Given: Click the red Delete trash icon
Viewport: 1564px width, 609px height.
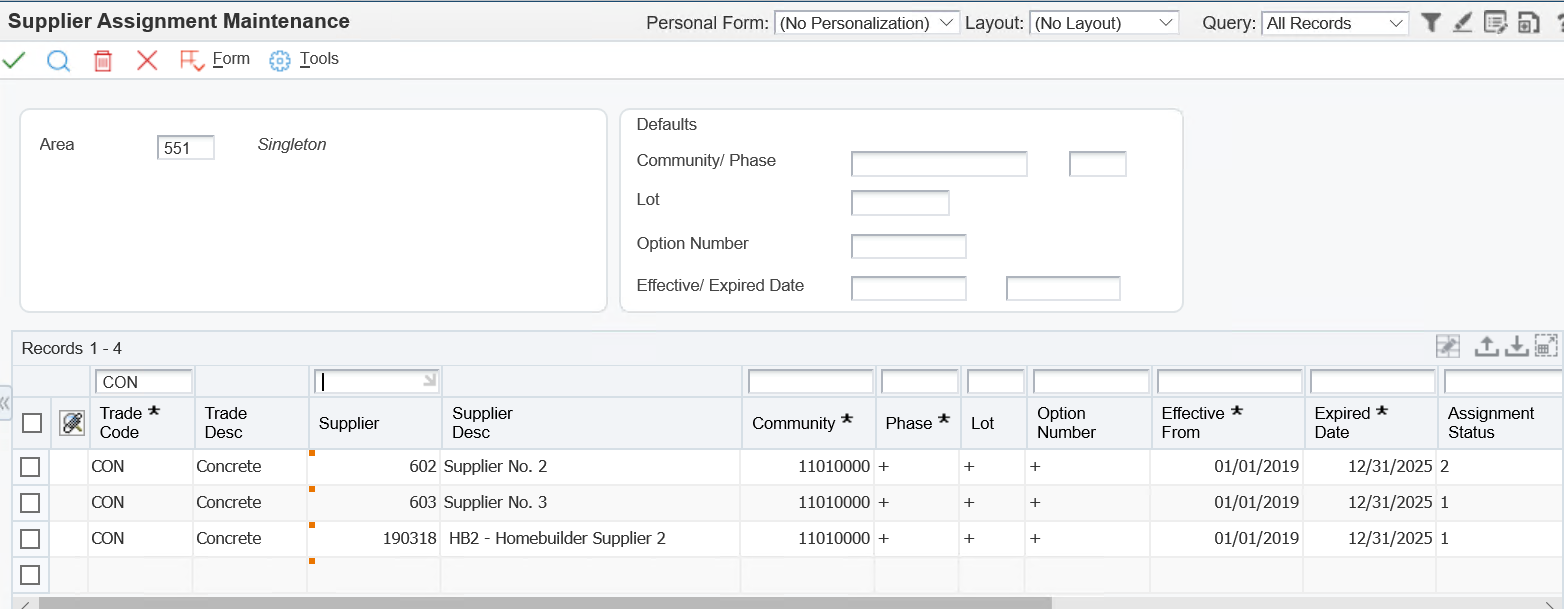Looking at the screenshot, I should (102, 61).
